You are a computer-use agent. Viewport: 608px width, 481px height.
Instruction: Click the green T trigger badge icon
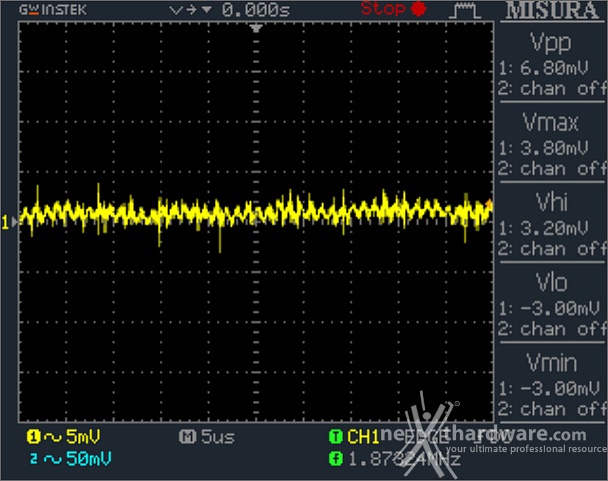click(336, 437)
